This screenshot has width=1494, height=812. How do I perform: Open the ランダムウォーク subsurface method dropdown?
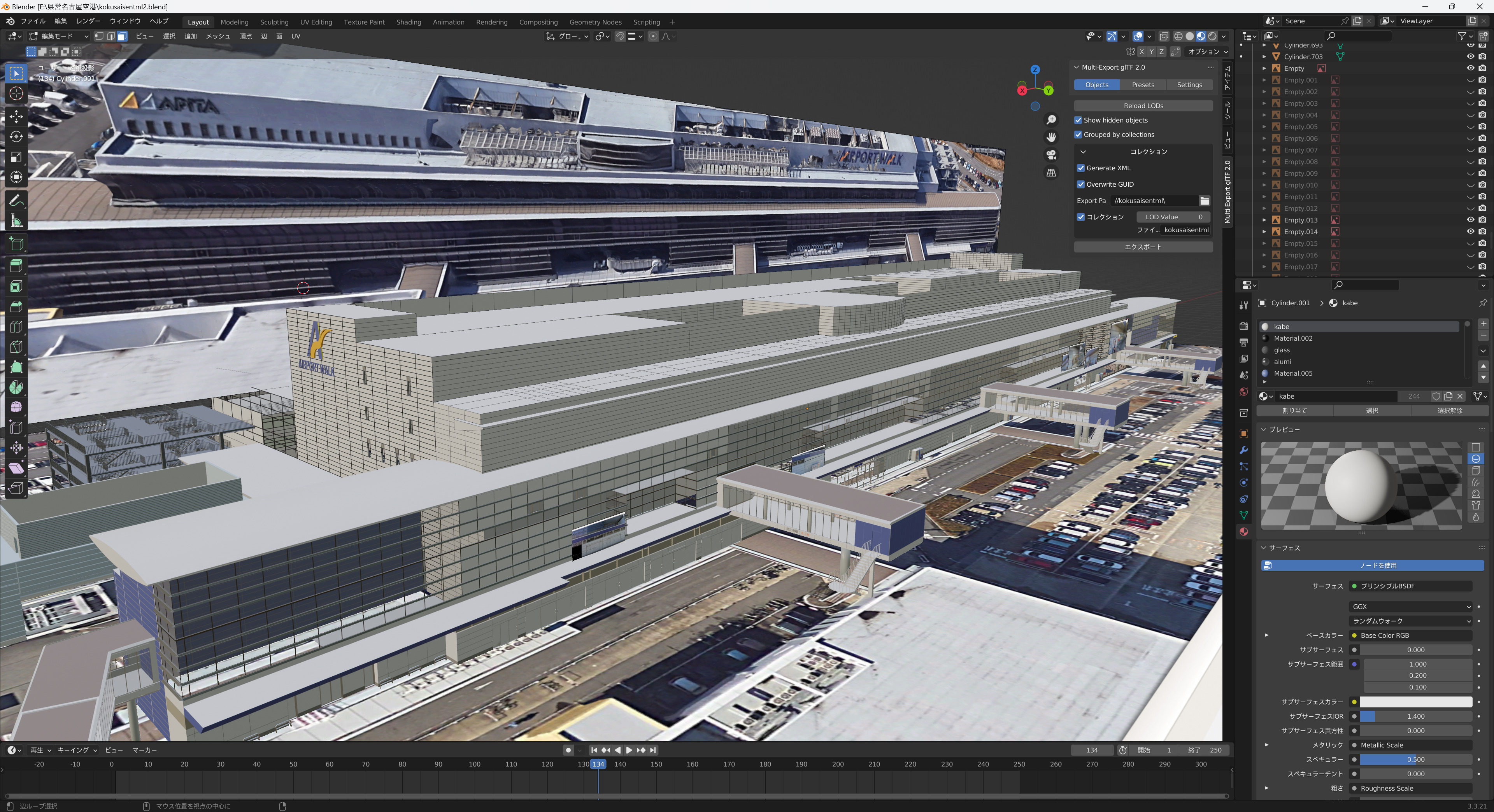(x=1410, y=621)
